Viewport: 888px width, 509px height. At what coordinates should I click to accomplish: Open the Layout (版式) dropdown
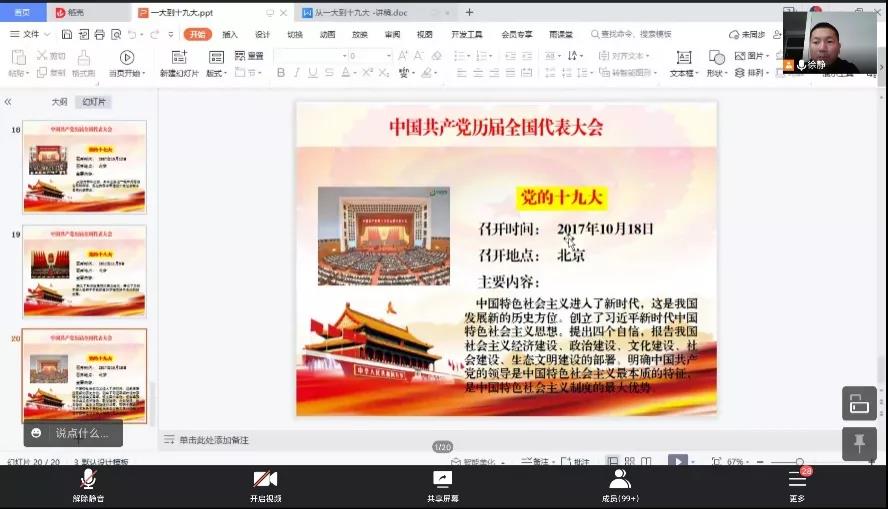[216, 63]
